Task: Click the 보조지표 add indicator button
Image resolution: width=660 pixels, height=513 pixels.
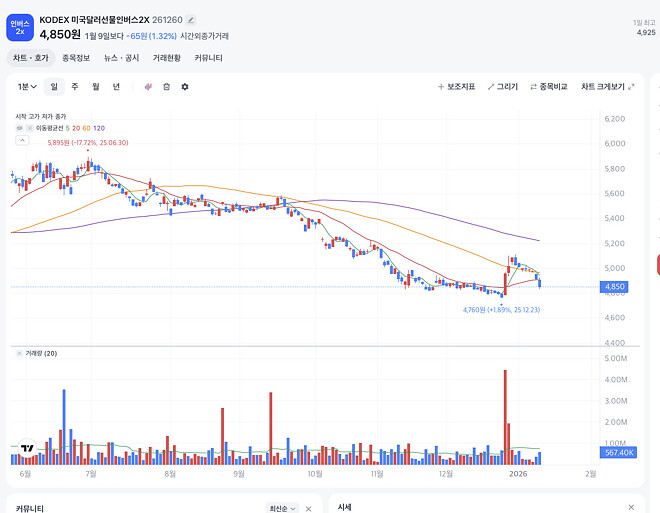Action: coord(456,87)
